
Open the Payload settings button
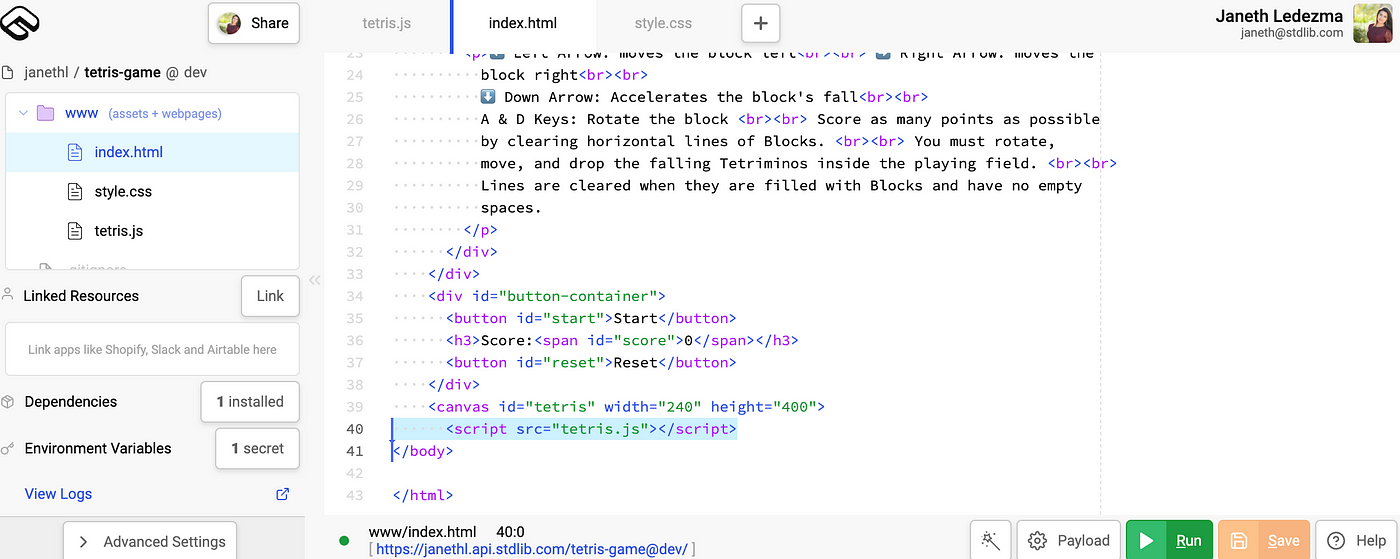[x=1069, y=541]
